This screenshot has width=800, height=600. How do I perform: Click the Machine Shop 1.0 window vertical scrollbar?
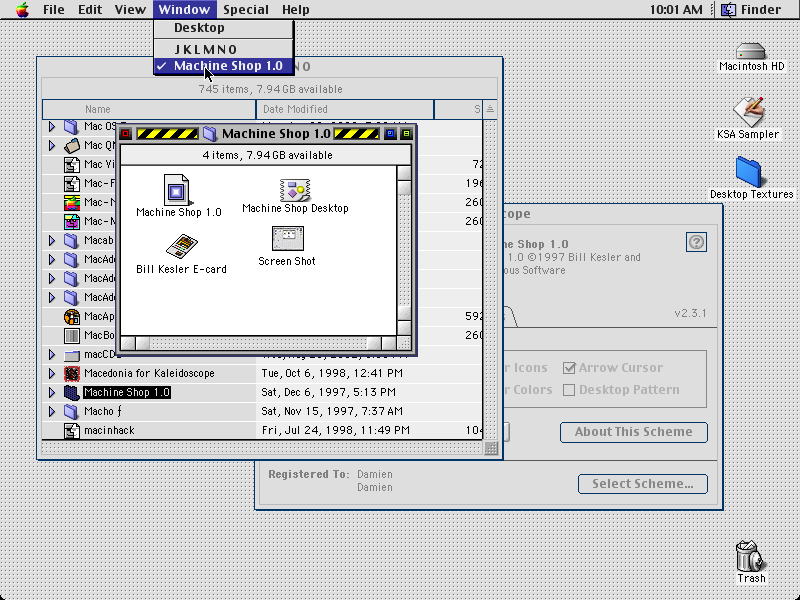pyautogui.click(x=404, y=251)
